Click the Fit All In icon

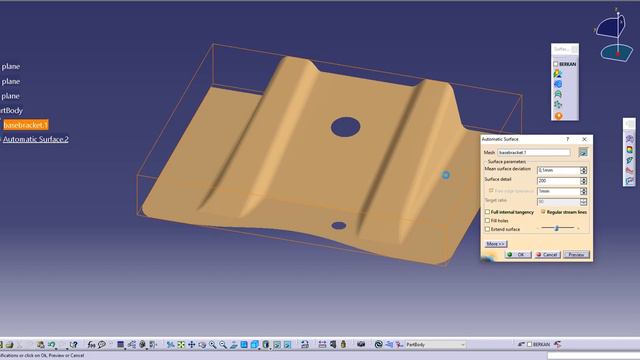(x=181, y=345)
